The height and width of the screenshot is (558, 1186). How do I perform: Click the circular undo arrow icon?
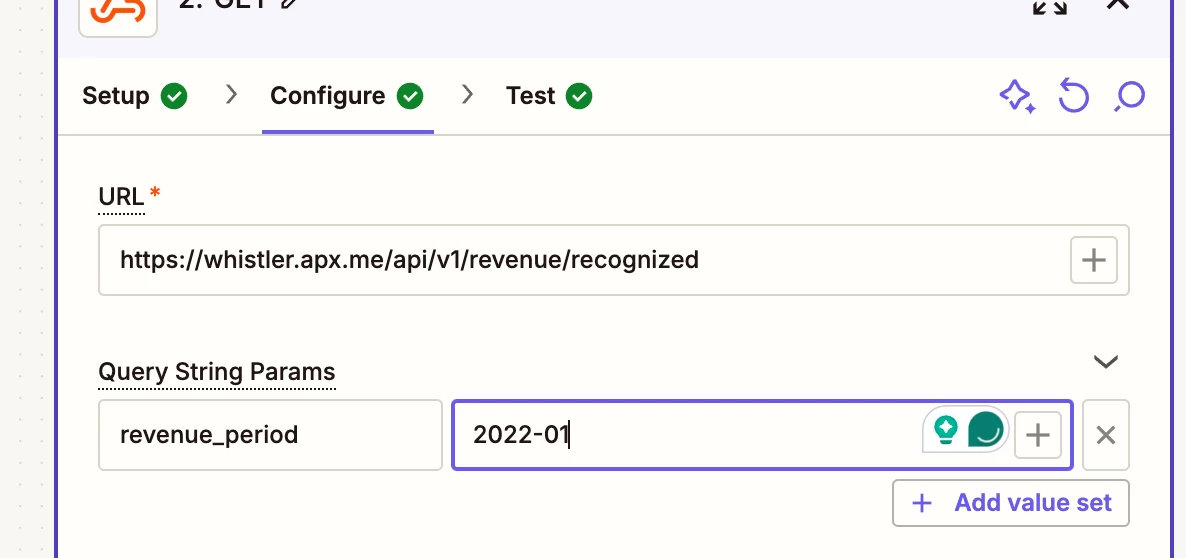tap(1073, 97)
